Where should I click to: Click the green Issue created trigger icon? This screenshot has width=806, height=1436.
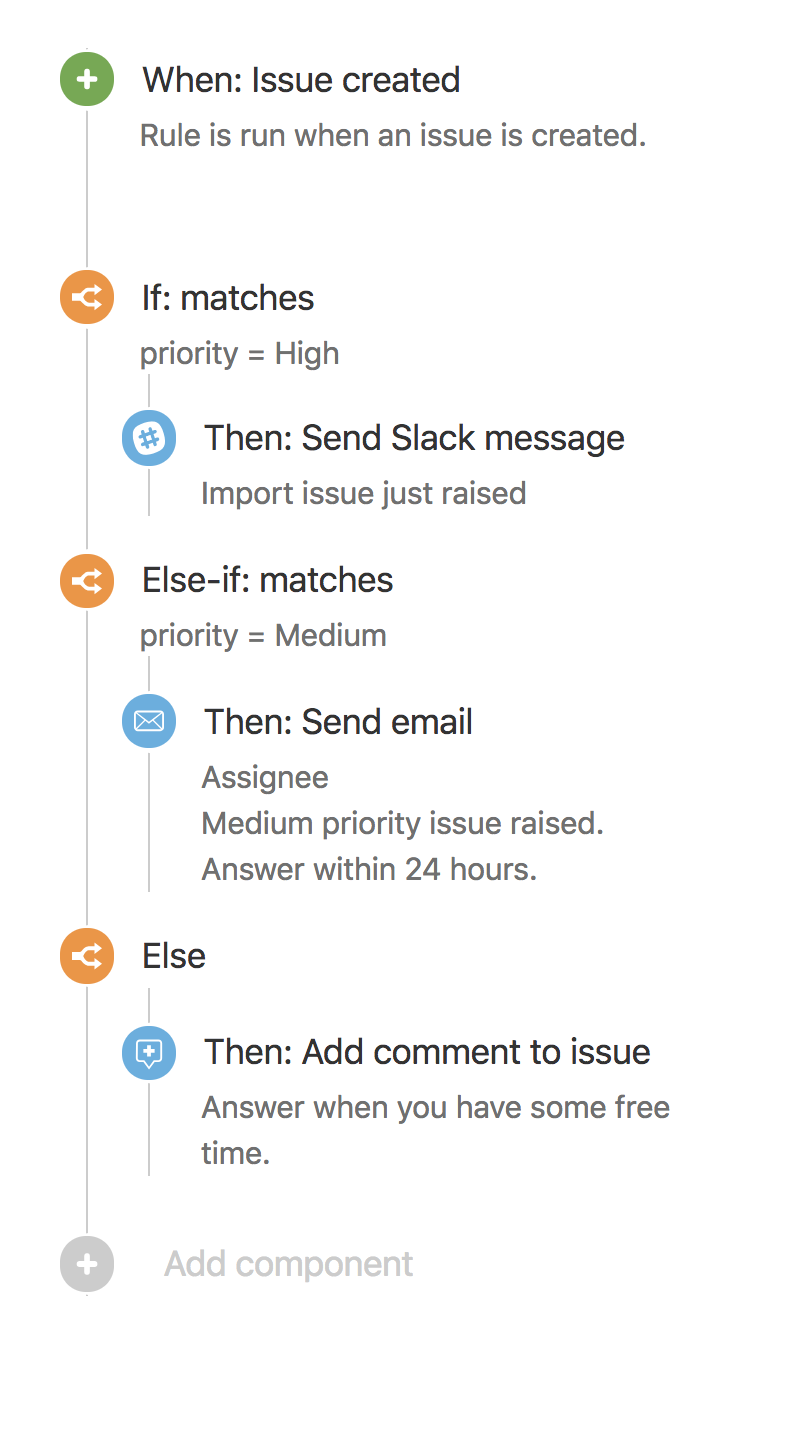[87, 79]
